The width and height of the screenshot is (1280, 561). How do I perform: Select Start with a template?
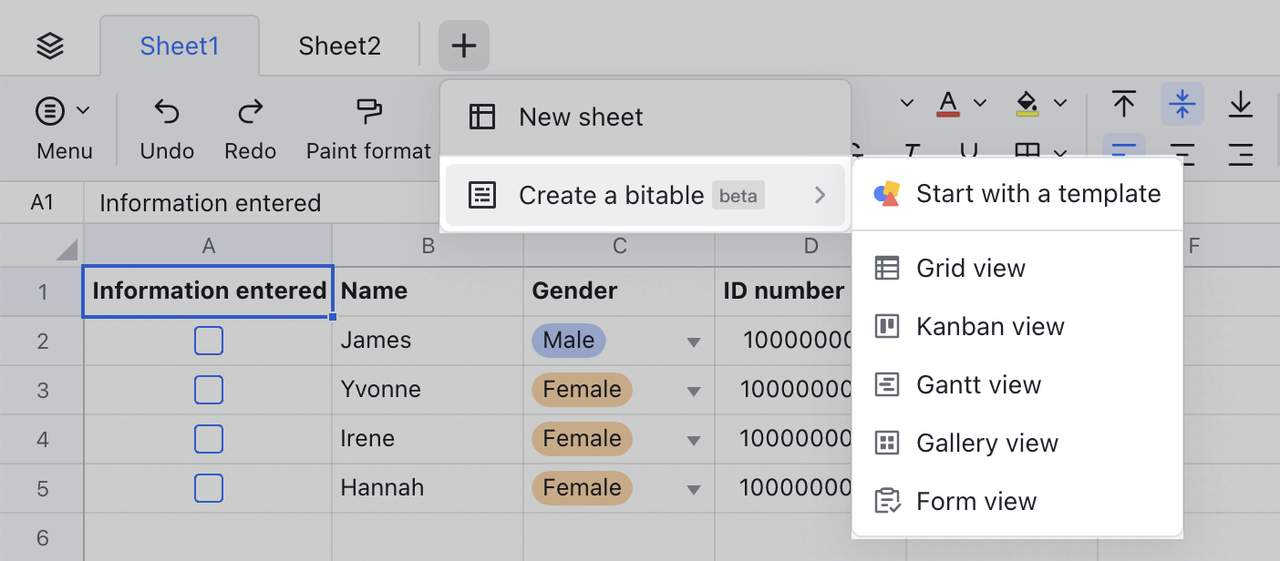point(1038,194)
